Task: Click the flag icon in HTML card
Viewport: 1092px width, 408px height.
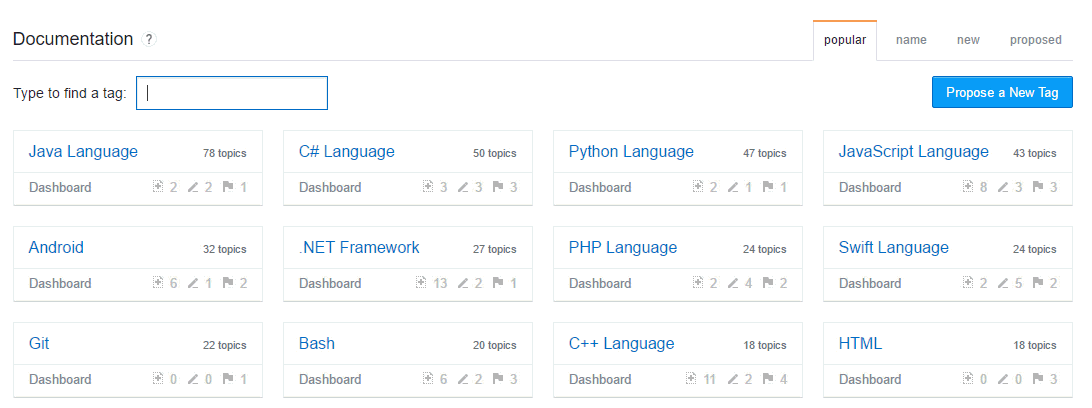Action: click(1037, 379)
